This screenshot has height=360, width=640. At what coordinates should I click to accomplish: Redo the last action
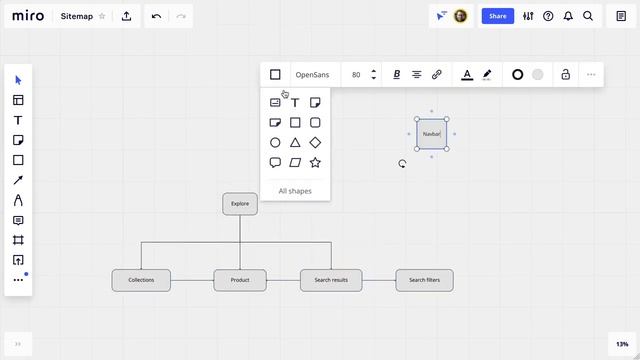[x=181, y=16]
